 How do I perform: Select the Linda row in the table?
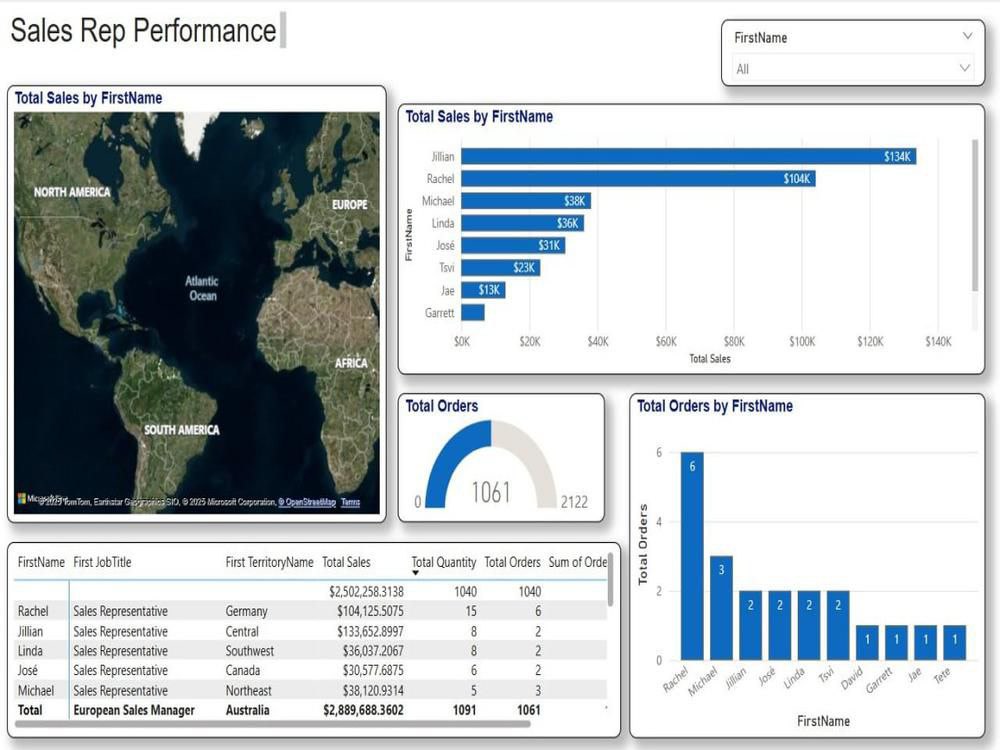point(310,651)
